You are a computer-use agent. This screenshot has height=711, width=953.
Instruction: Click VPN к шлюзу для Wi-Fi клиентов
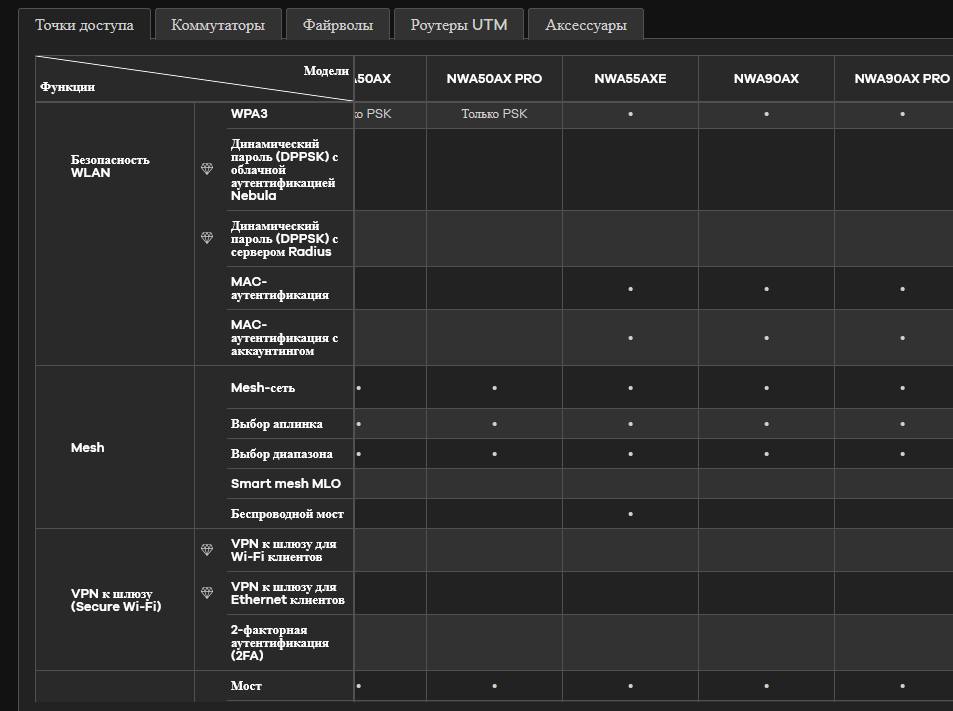click(283, 550)
